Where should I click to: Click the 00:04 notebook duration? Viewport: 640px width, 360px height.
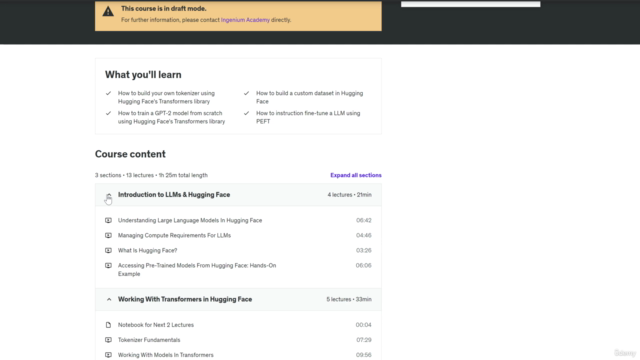364,325
